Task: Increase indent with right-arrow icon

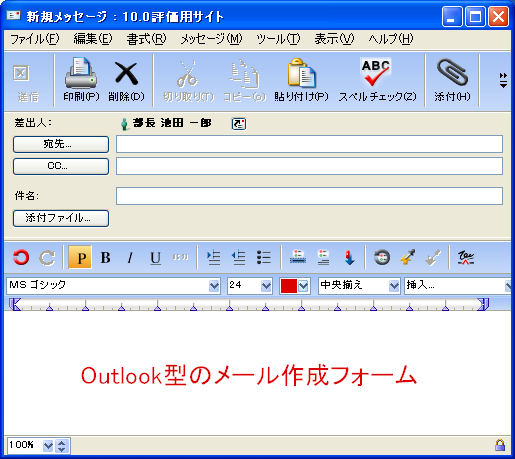Action: [x=213, y=257]
